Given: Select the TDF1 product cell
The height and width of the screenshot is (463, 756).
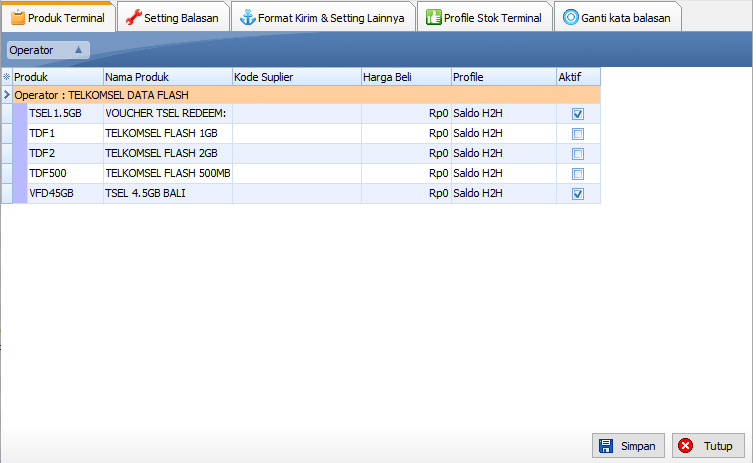Looking at the screenshot, I should click(x=65, y=133).
